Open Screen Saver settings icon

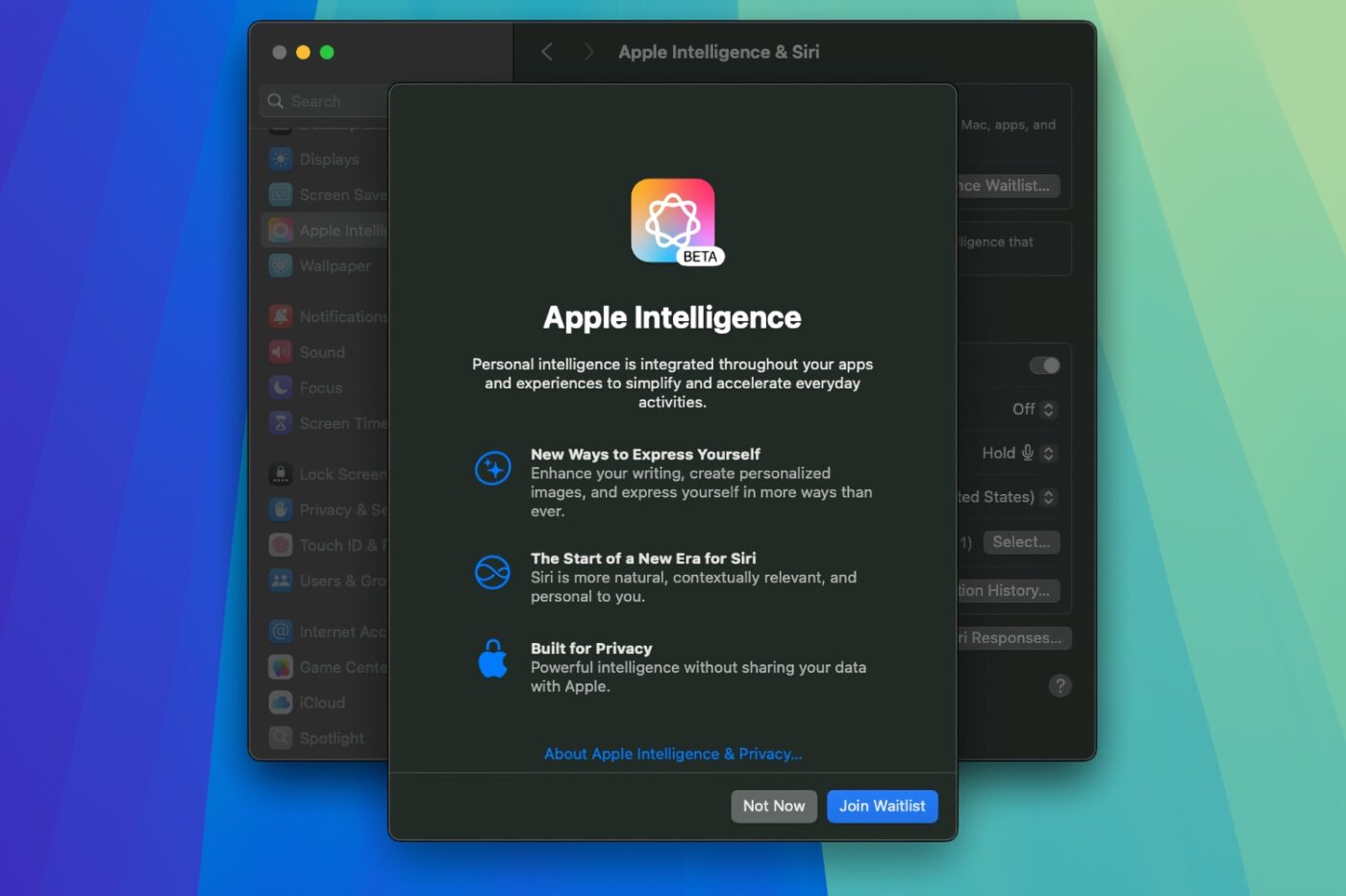pyautogui.click(x=281, y=194)
